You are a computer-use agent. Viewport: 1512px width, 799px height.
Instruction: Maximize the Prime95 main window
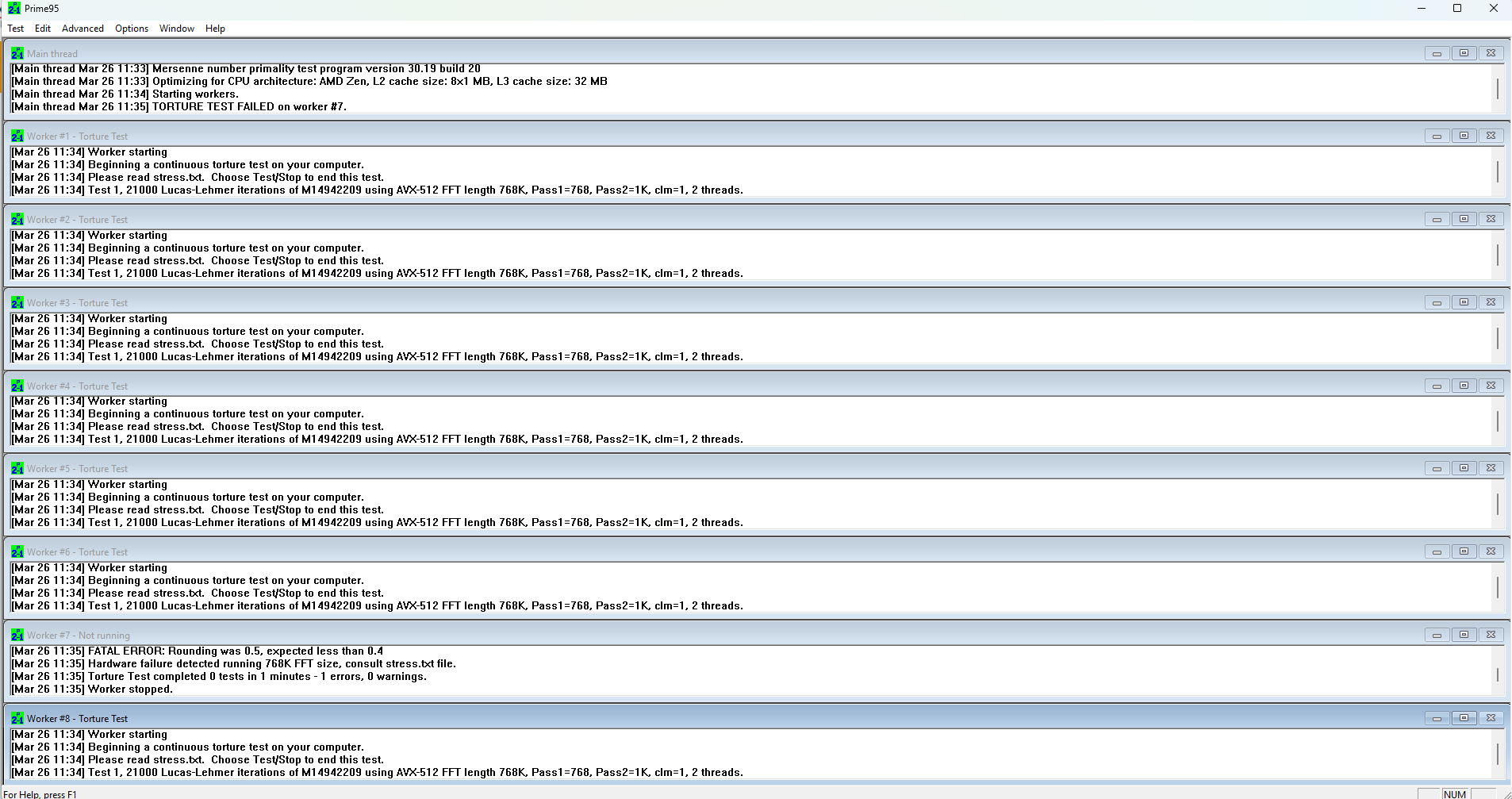pos(1457,8)
